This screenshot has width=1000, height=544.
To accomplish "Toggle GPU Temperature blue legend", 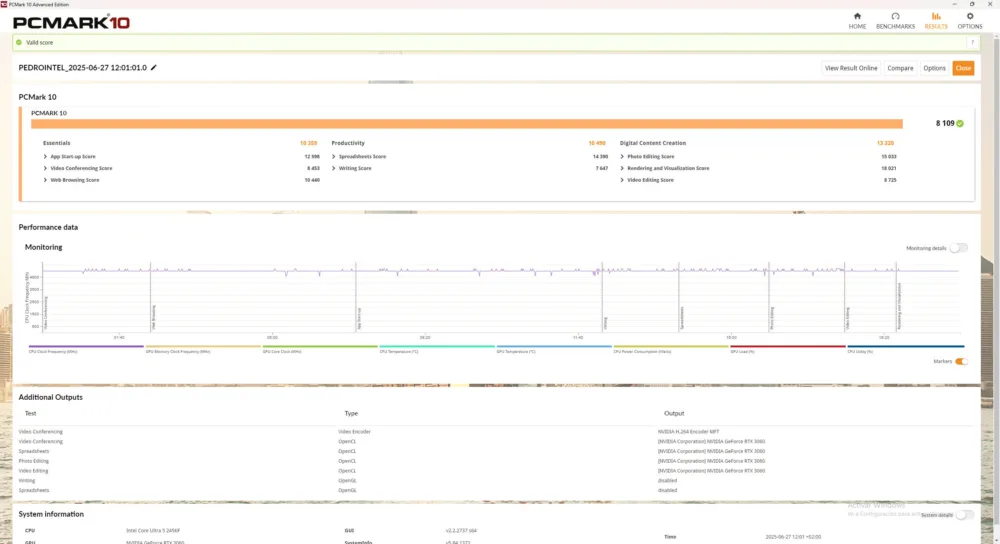I will (554, 349).
